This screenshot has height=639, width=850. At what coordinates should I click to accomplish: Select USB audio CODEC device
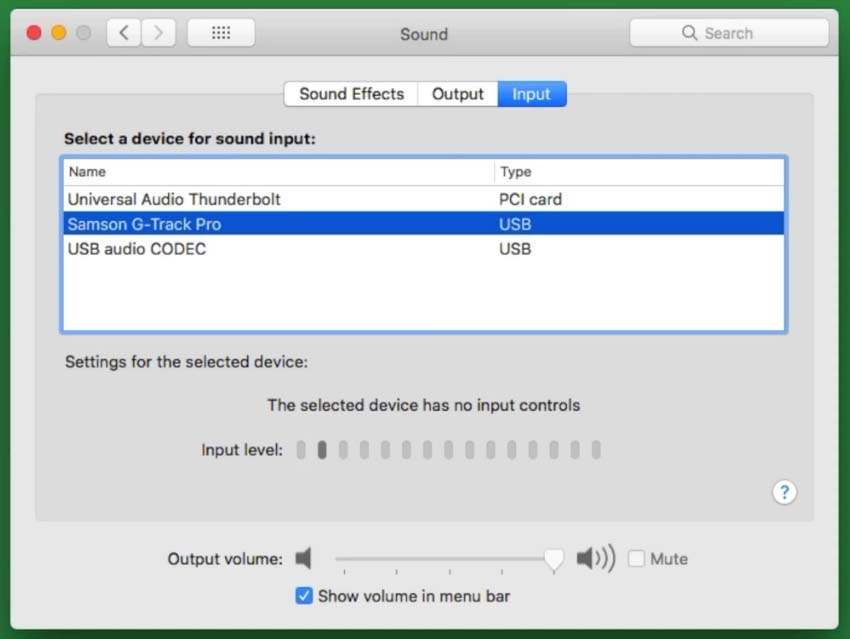(x=423, y=249)
